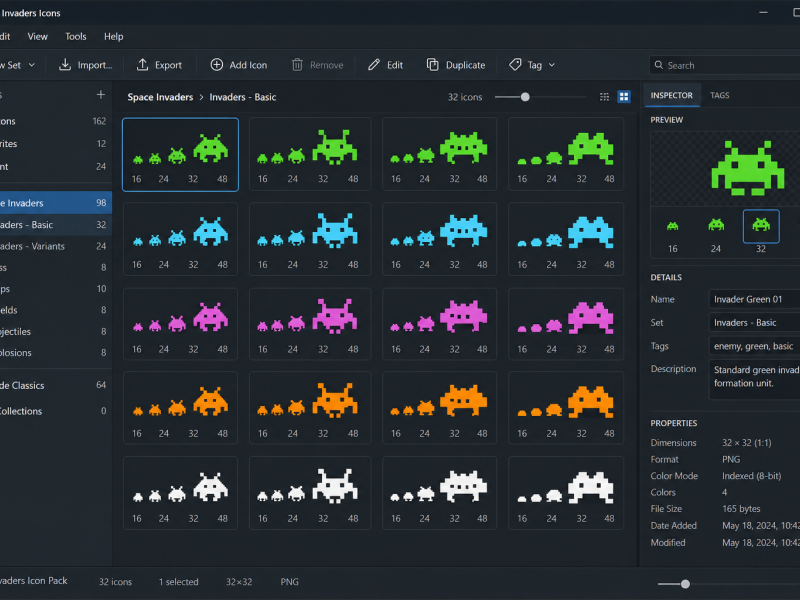Select the fourth magenta invader icon card
Viewport: 800px width, 600px height.
tap(566, 324)
